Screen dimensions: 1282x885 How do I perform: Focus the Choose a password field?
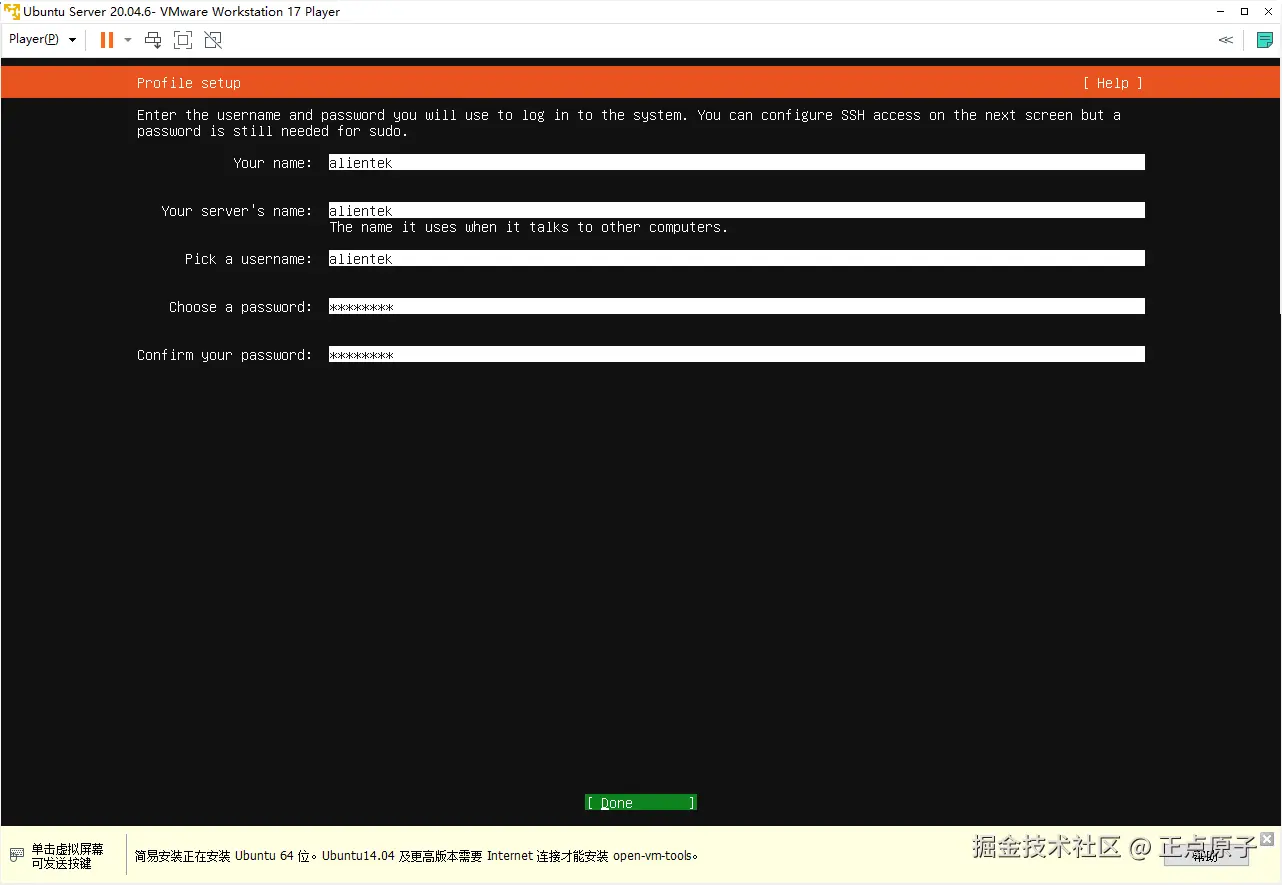(x=736, y=306)
